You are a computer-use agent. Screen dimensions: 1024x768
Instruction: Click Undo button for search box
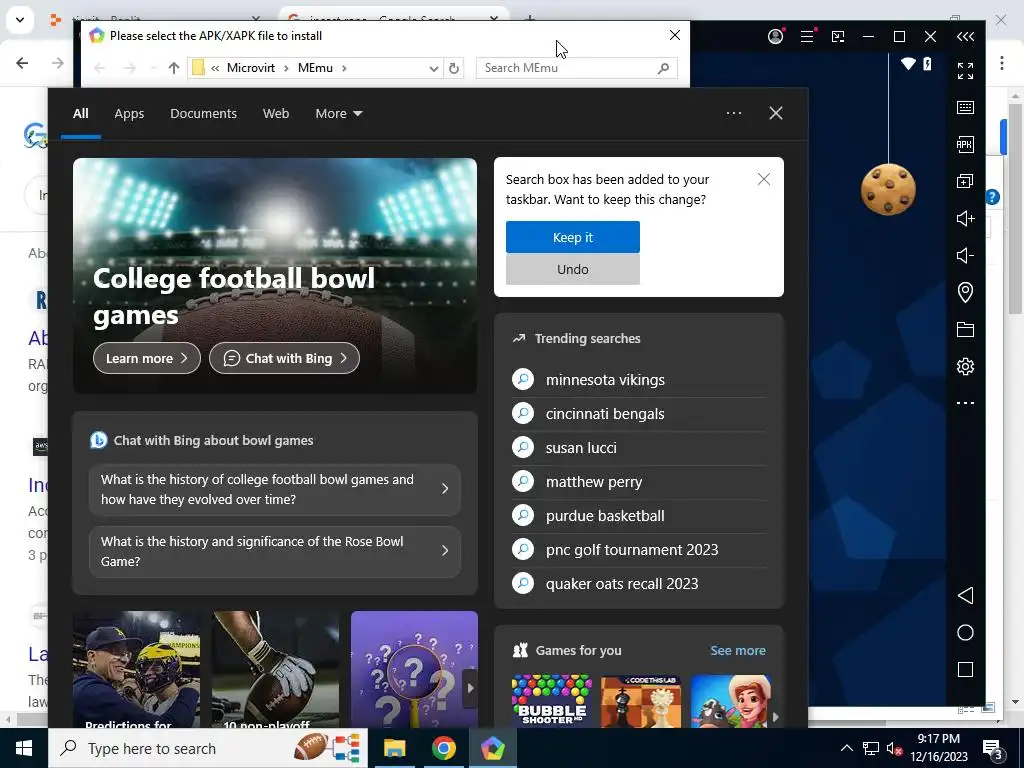pos(573,269)
